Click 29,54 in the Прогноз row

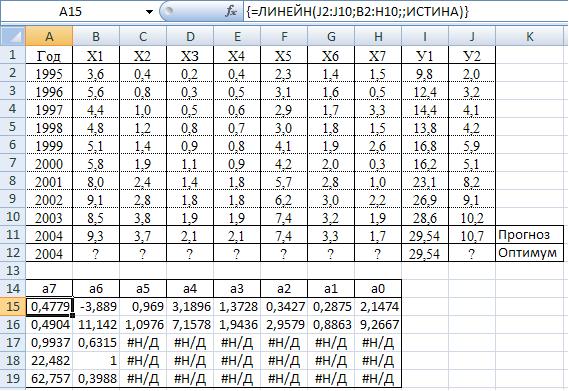coord(425,235)
